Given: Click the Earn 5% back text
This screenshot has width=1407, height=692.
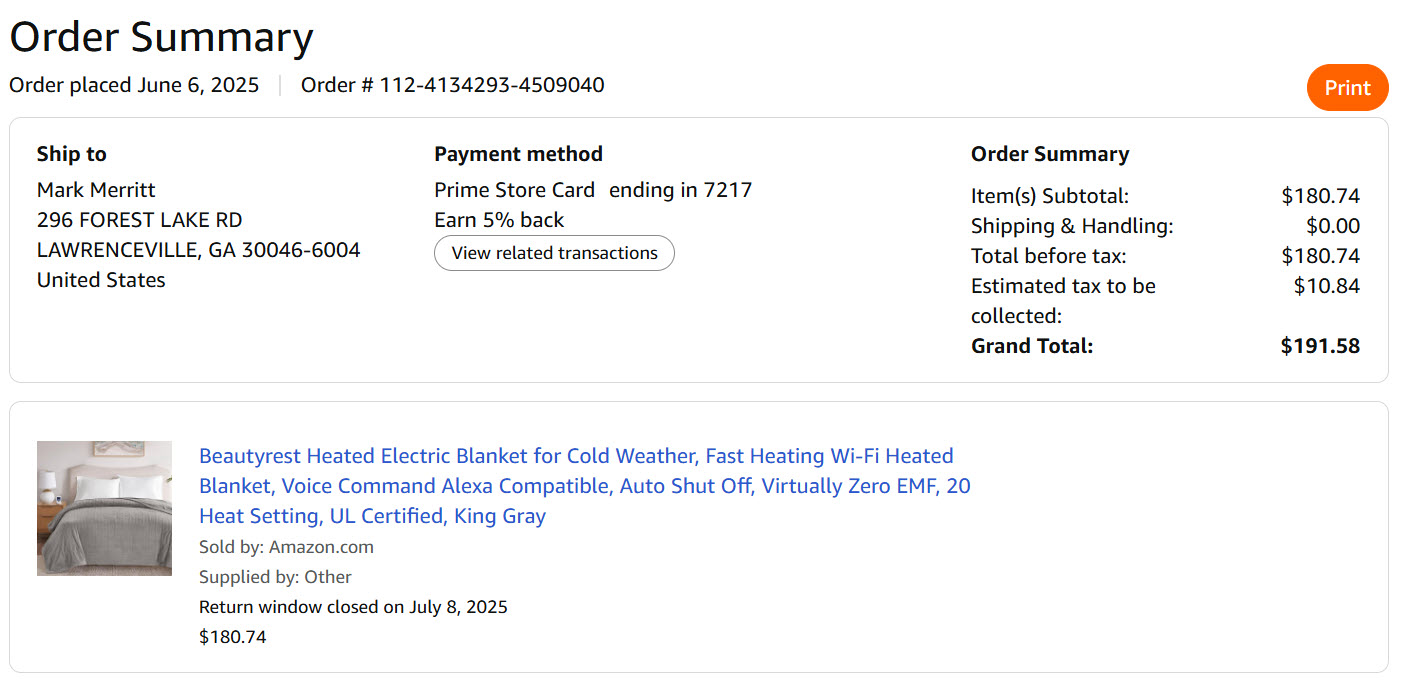Looking at the screenshot, I should coord(499,220).
